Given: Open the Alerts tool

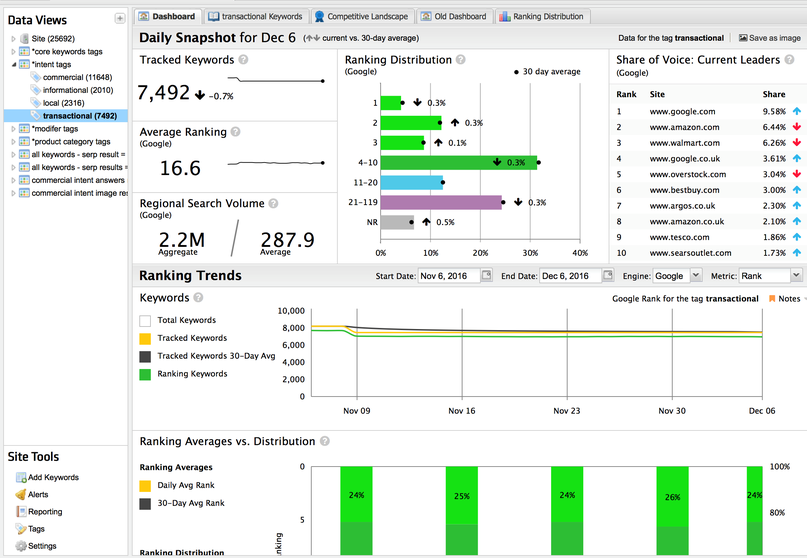Looking at the screenshot, I should [38, 495].
